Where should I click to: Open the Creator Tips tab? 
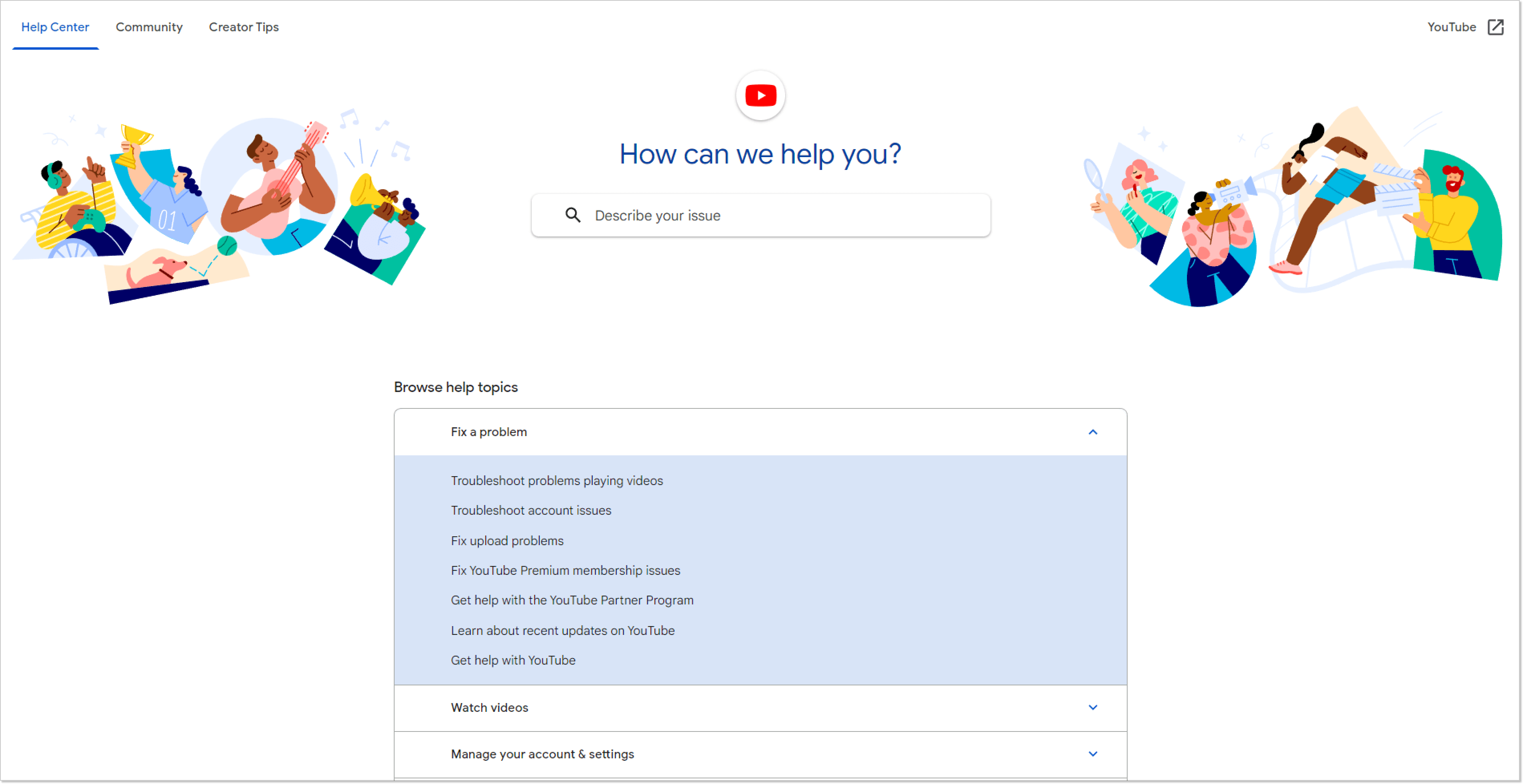[243, 27]
